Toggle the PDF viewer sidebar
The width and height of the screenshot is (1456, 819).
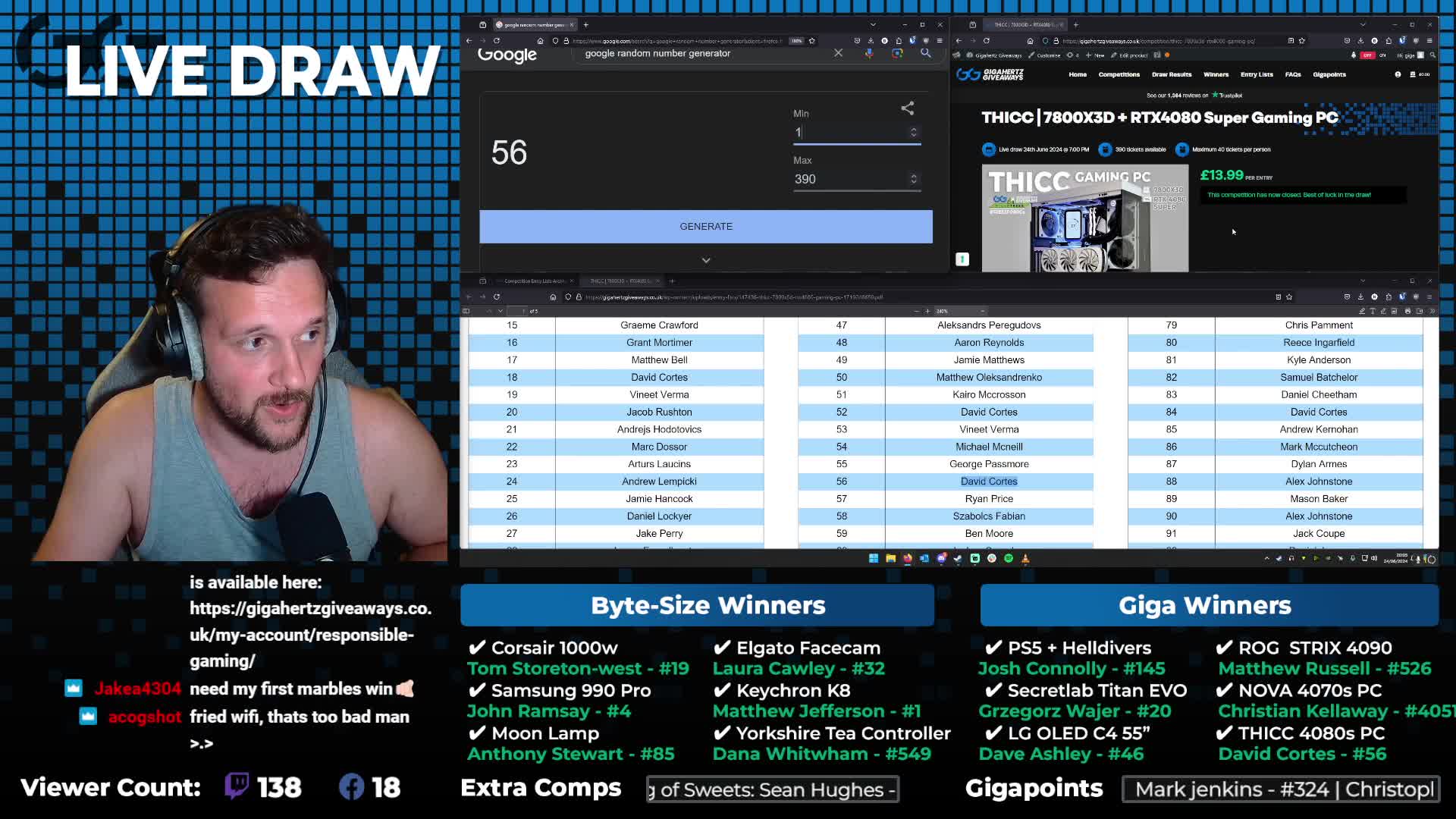466,311
